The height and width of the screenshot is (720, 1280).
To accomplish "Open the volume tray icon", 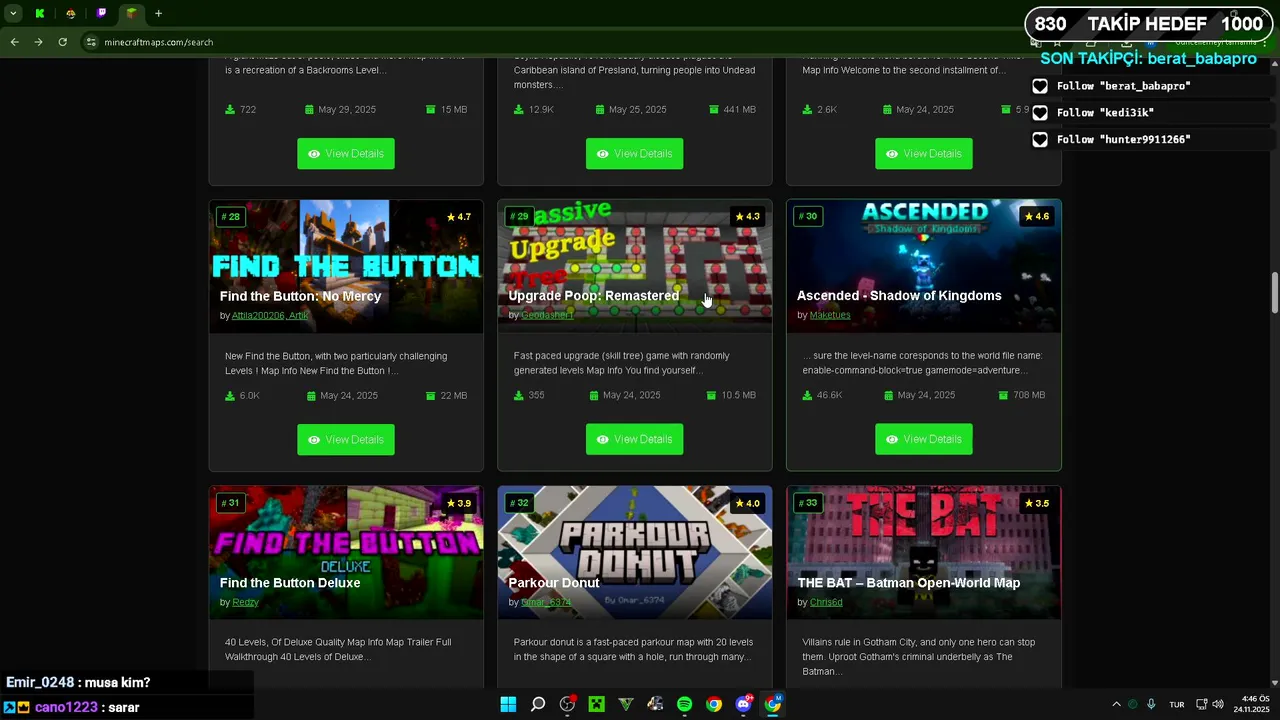I will (1218, 705).
